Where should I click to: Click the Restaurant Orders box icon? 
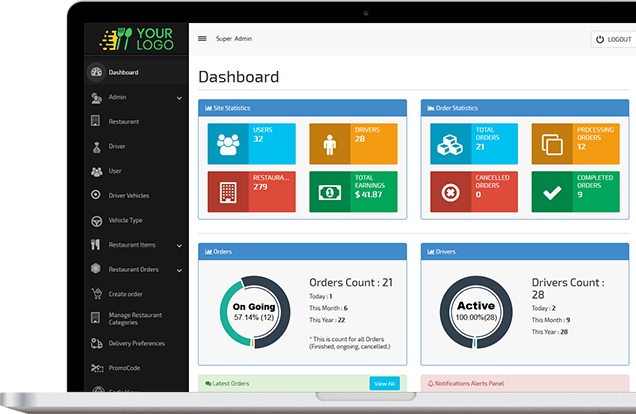click(96, 268)
